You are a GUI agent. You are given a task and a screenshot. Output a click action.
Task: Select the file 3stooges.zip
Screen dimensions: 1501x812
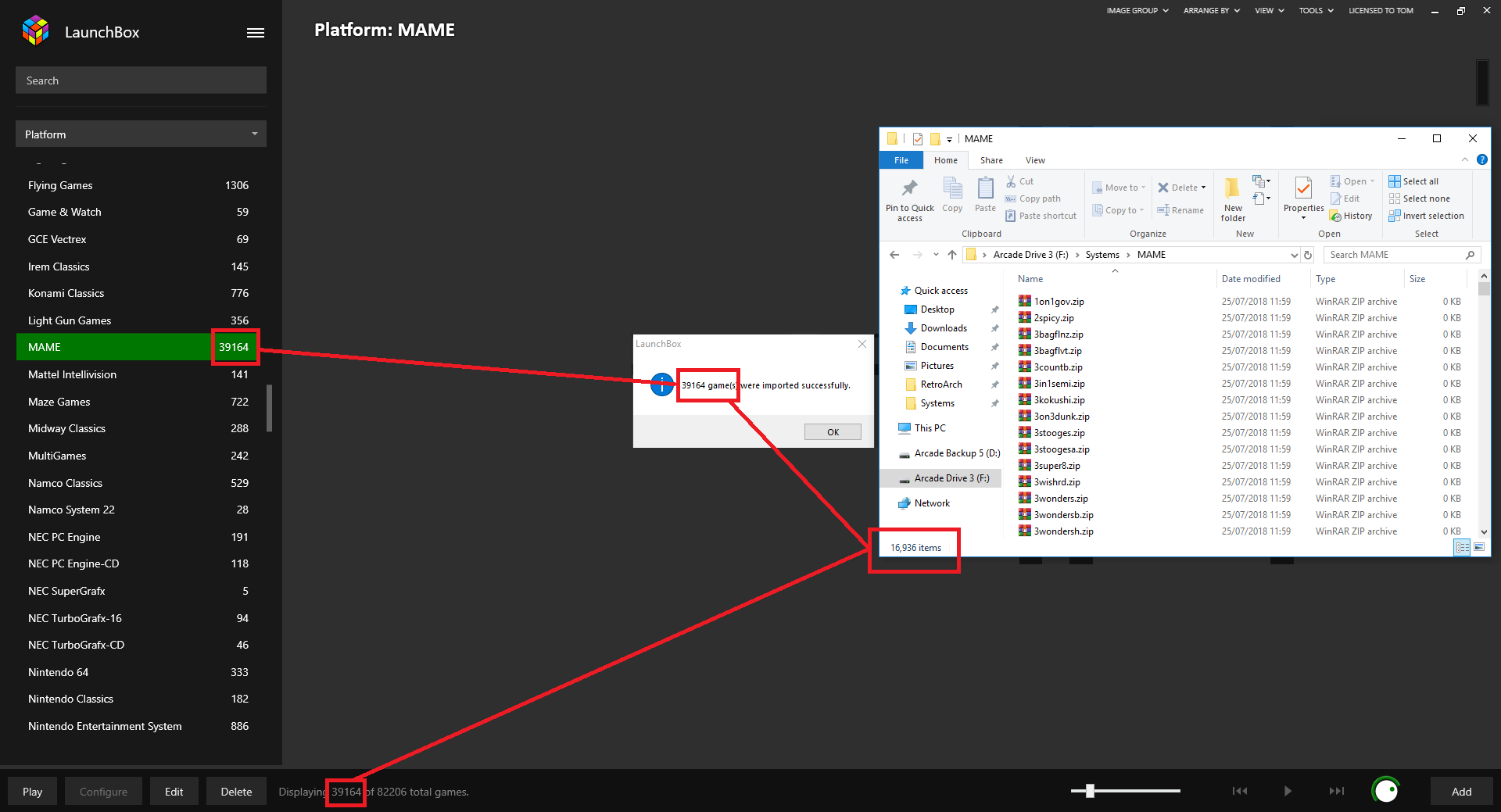pos(1059,433)
